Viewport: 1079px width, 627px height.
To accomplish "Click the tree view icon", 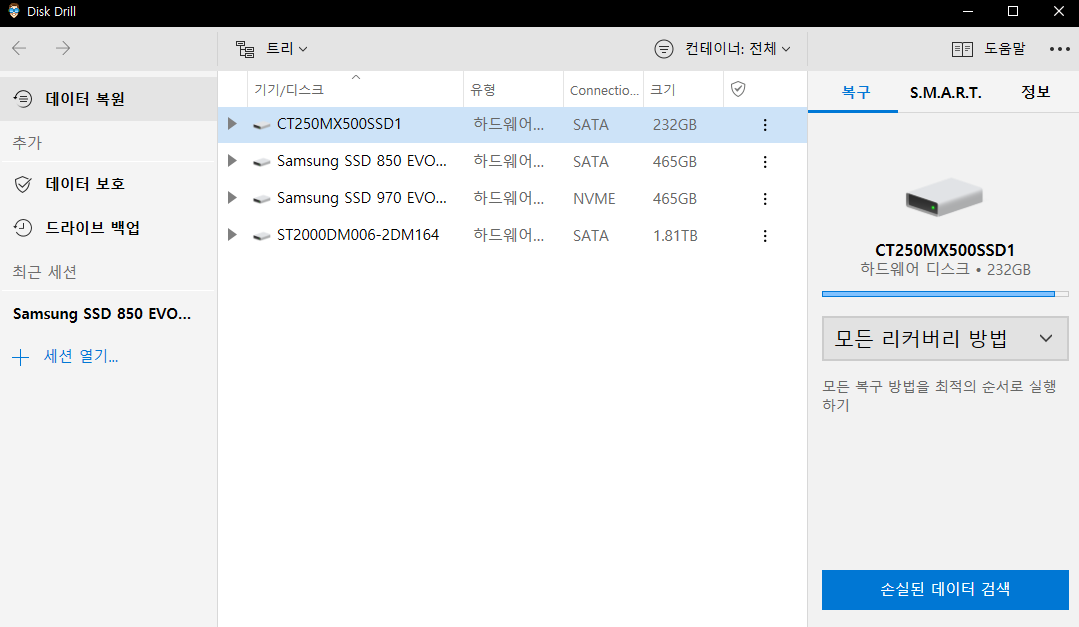I will (x=245, y=49).
